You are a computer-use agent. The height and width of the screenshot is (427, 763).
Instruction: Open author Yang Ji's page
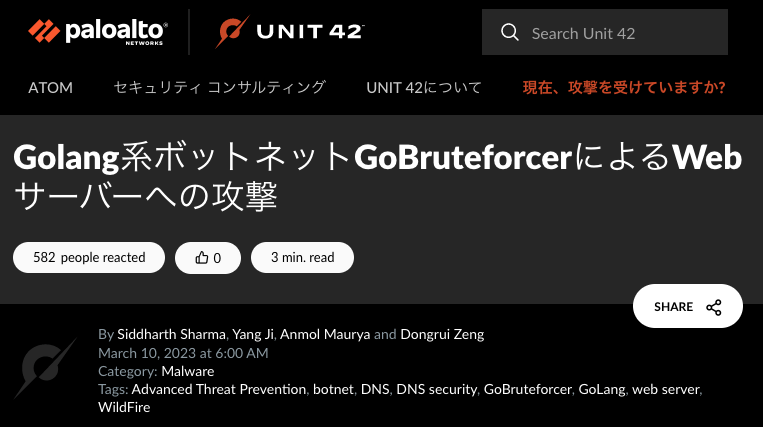(254, 334)
